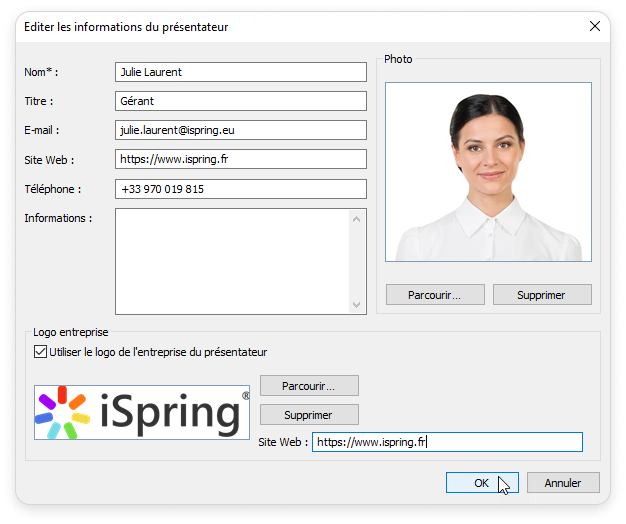Select the Titre field showing Gérant
Image resolution: width=626 pixels, height=524 pixels.
pyautogui.click(x=241, y=101)
